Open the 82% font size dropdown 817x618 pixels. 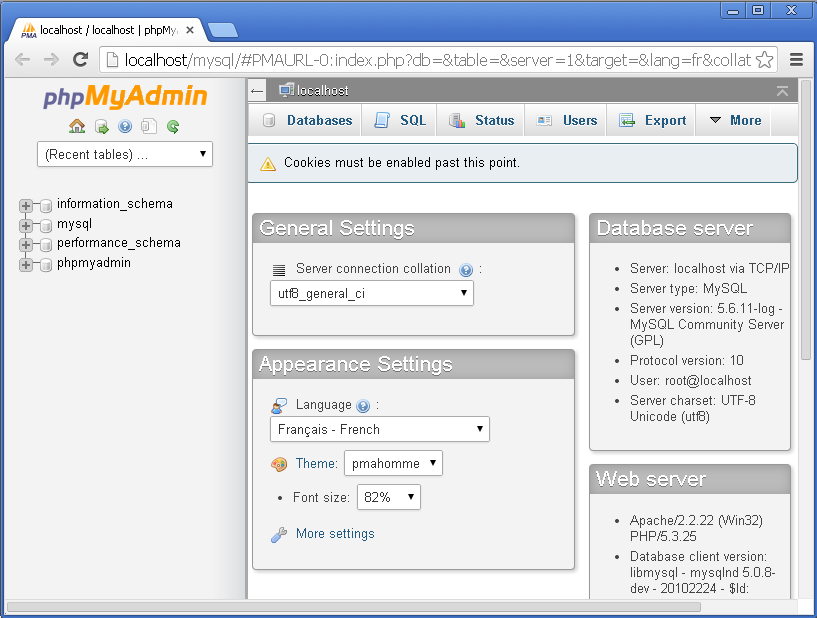(x=389, y=497)
